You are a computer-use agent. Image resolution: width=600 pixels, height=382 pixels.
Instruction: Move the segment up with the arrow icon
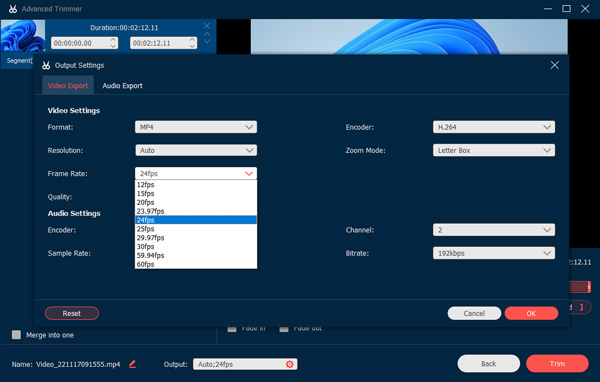[x=207, y=34]
